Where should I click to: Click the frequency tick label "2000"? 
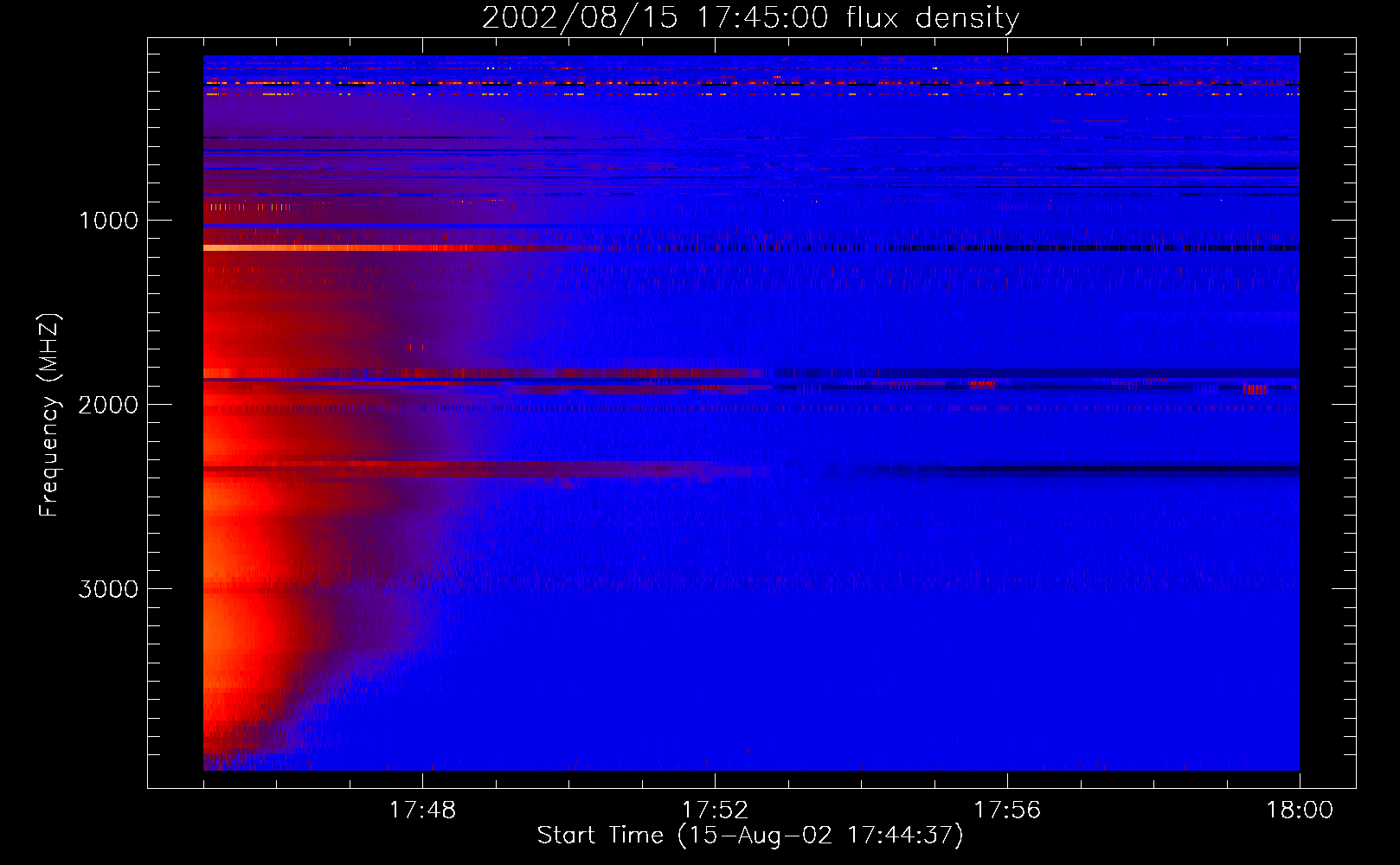tap(108, 405)
